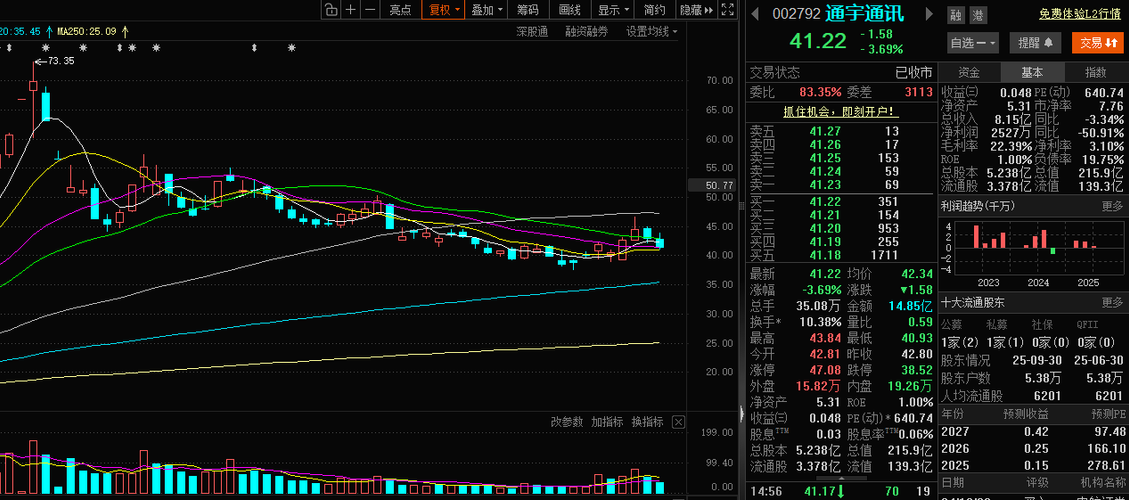Click the 委比 83.35% value
This screenshot has width=1129, height=500.
click(820, 92)
